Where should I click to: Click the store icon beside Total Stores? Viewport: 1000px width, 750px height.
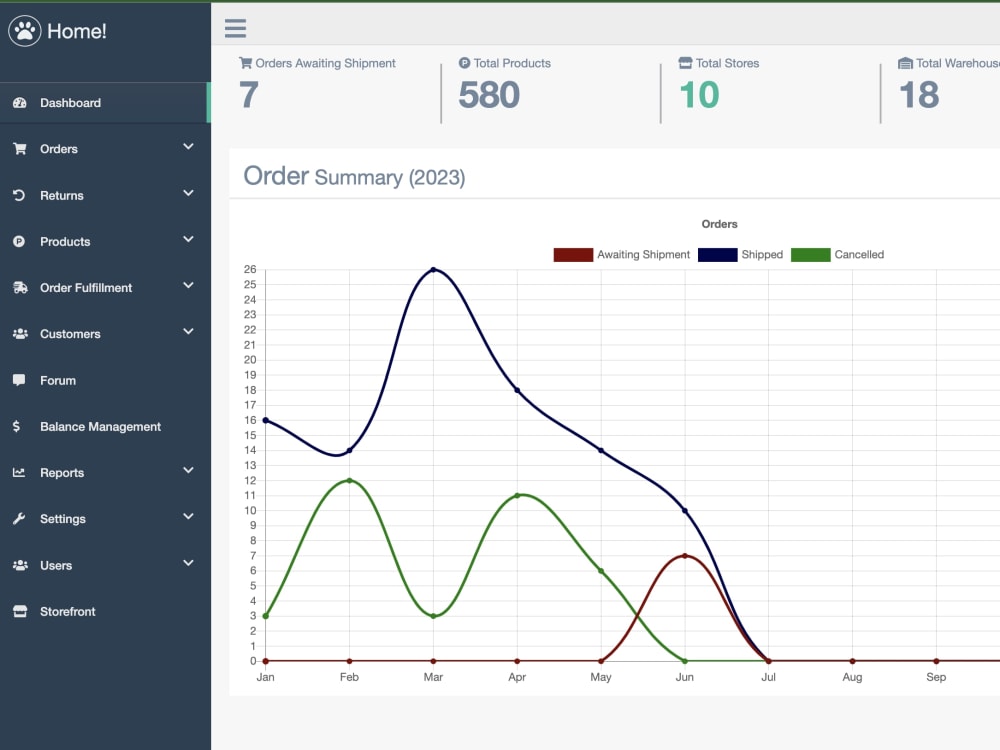coord(685,62)
